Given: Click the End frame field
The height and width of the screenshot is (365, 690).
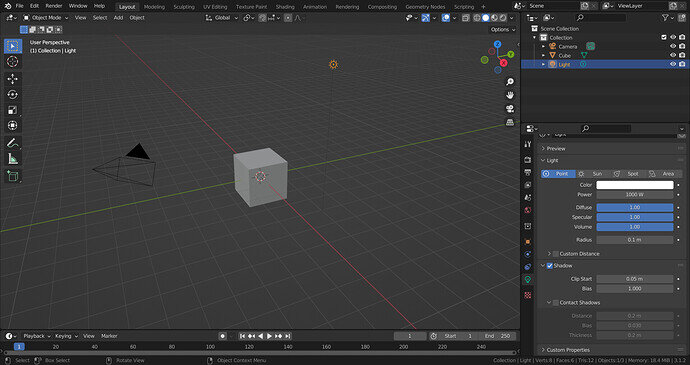Looking at the screenshot, I should click(x=498, y=336).
